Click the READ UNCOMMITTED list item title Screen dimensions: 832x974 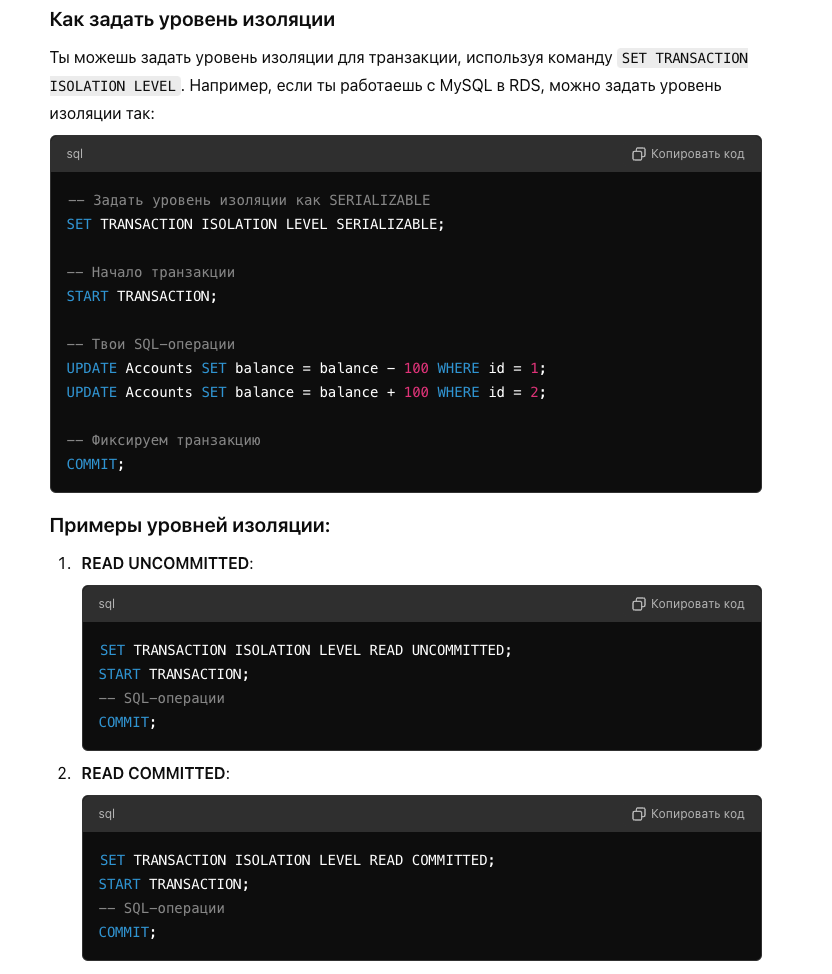coord(167,563)
